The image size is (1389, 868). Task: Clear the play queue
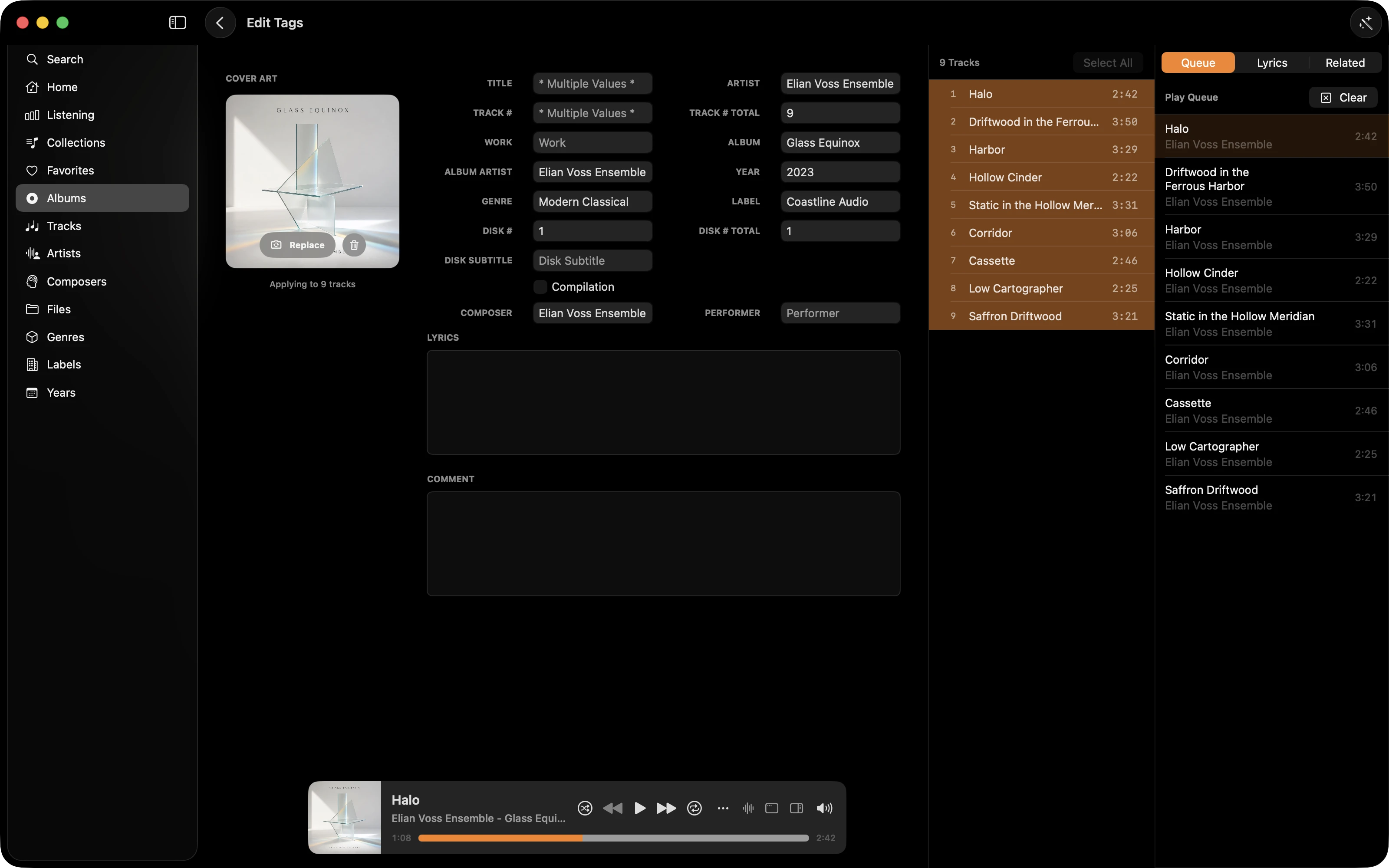1344,98
